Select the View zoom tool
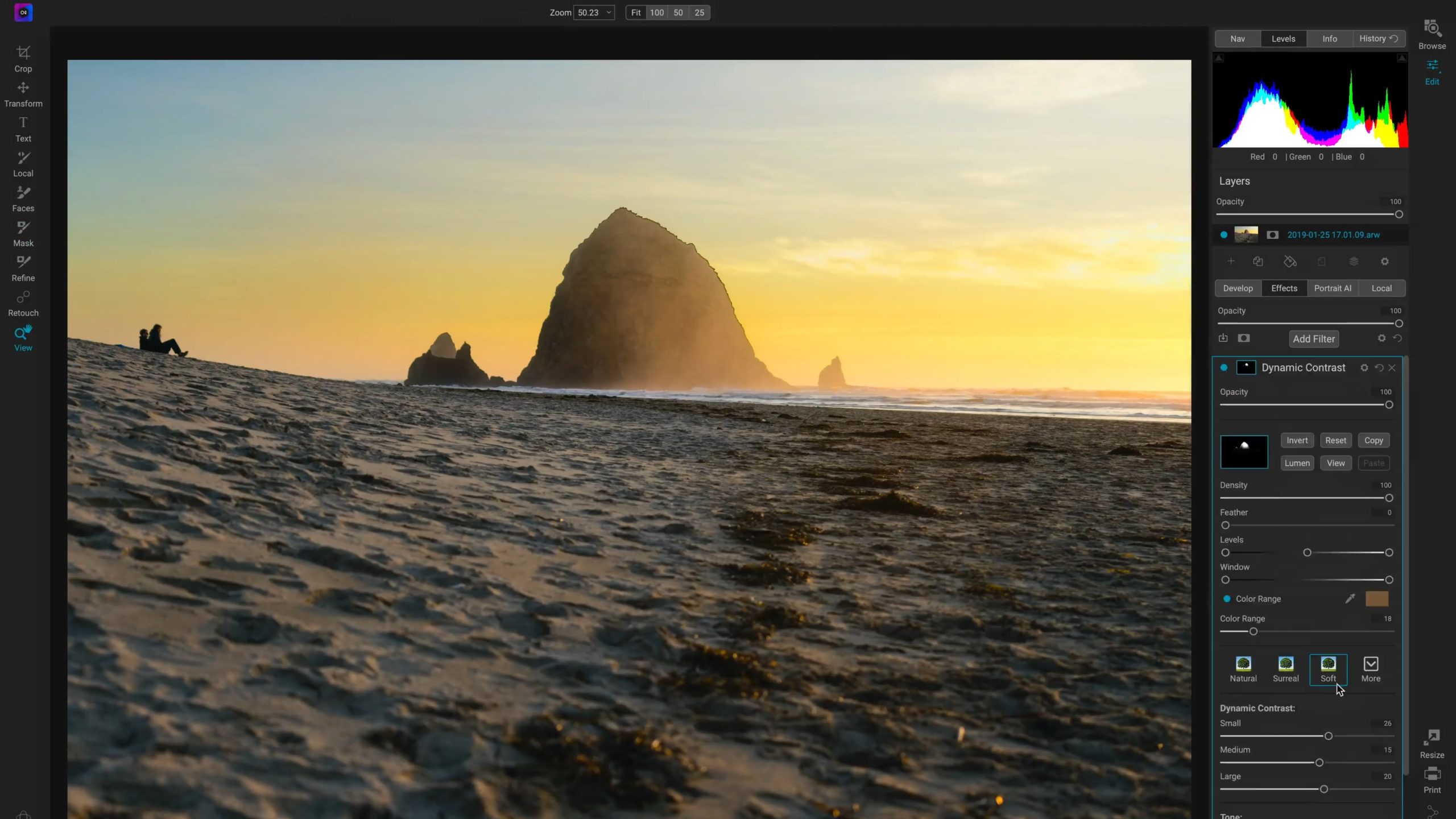This screenshot has width=1456, height=819. tap(23, 338)
